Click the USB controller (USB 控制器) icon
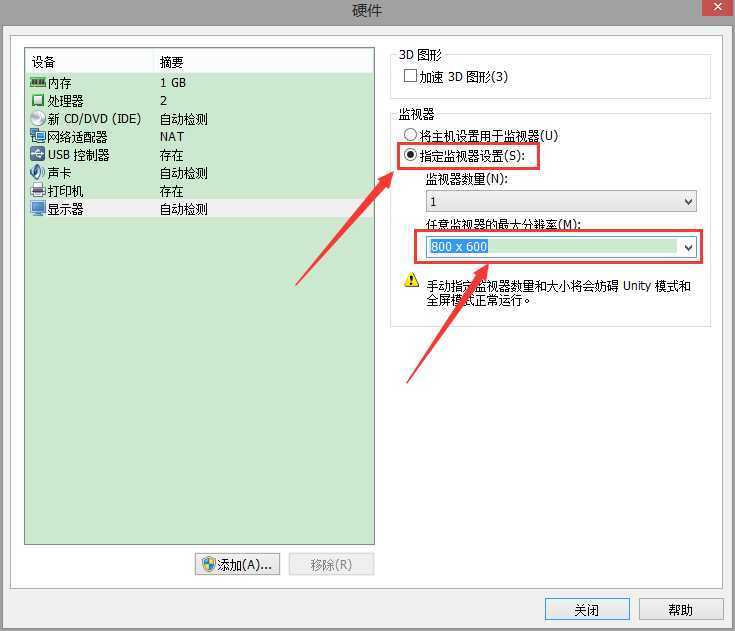735x631 pixels. click(38, 154)
